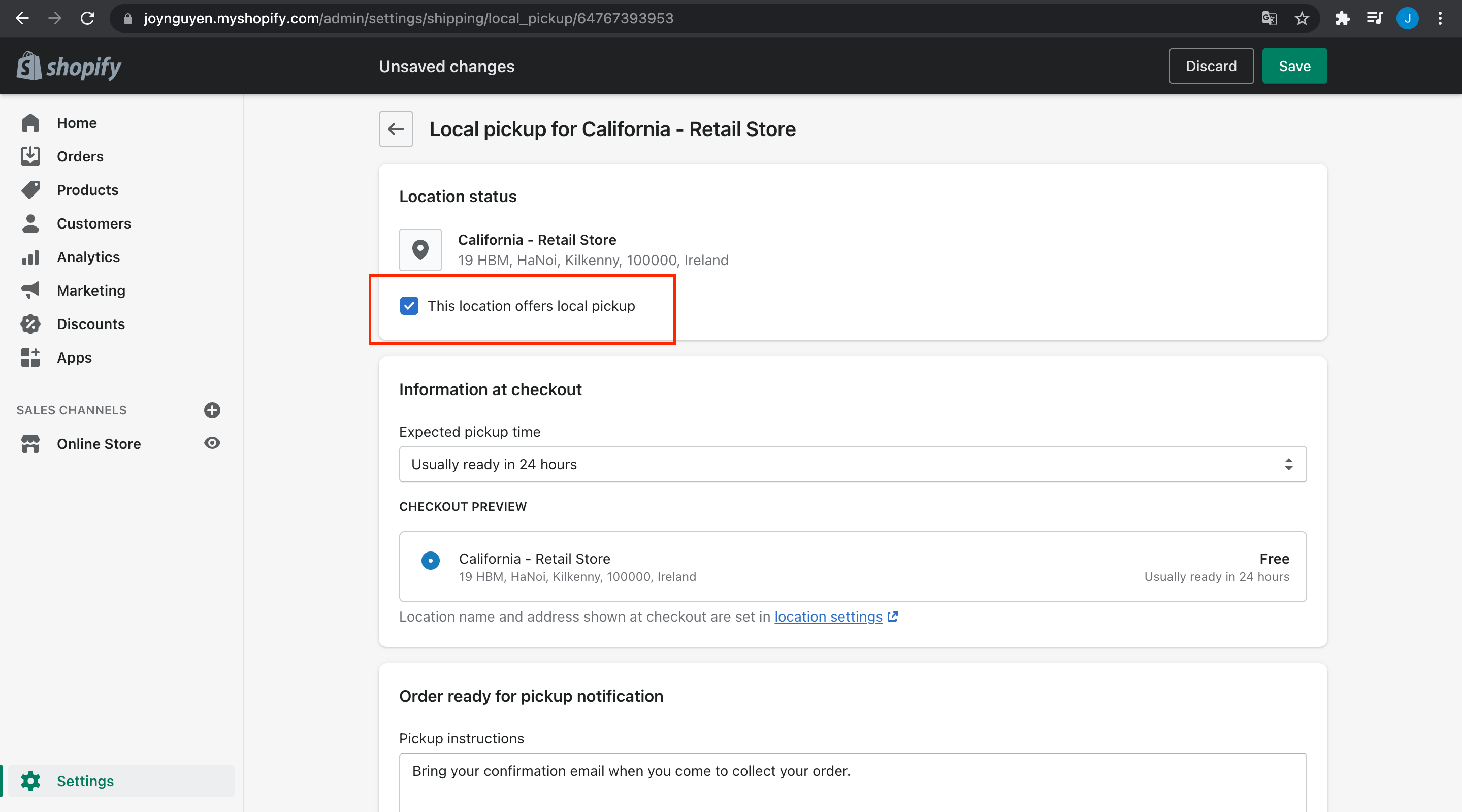This screenshot has width=1462, height=812.
Task: Open Customers in the sidebar
Action: tap(93, 223)
